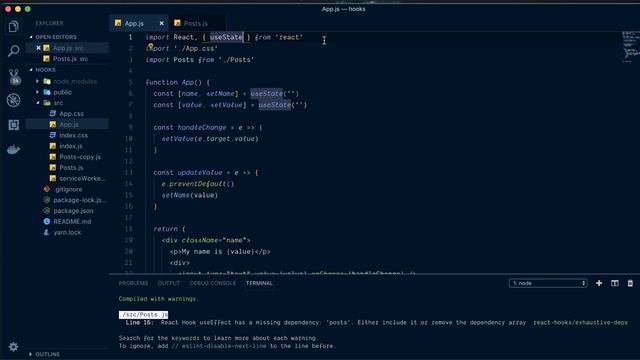
Task: Open the Source Control view
Action: tap(13, 76)
